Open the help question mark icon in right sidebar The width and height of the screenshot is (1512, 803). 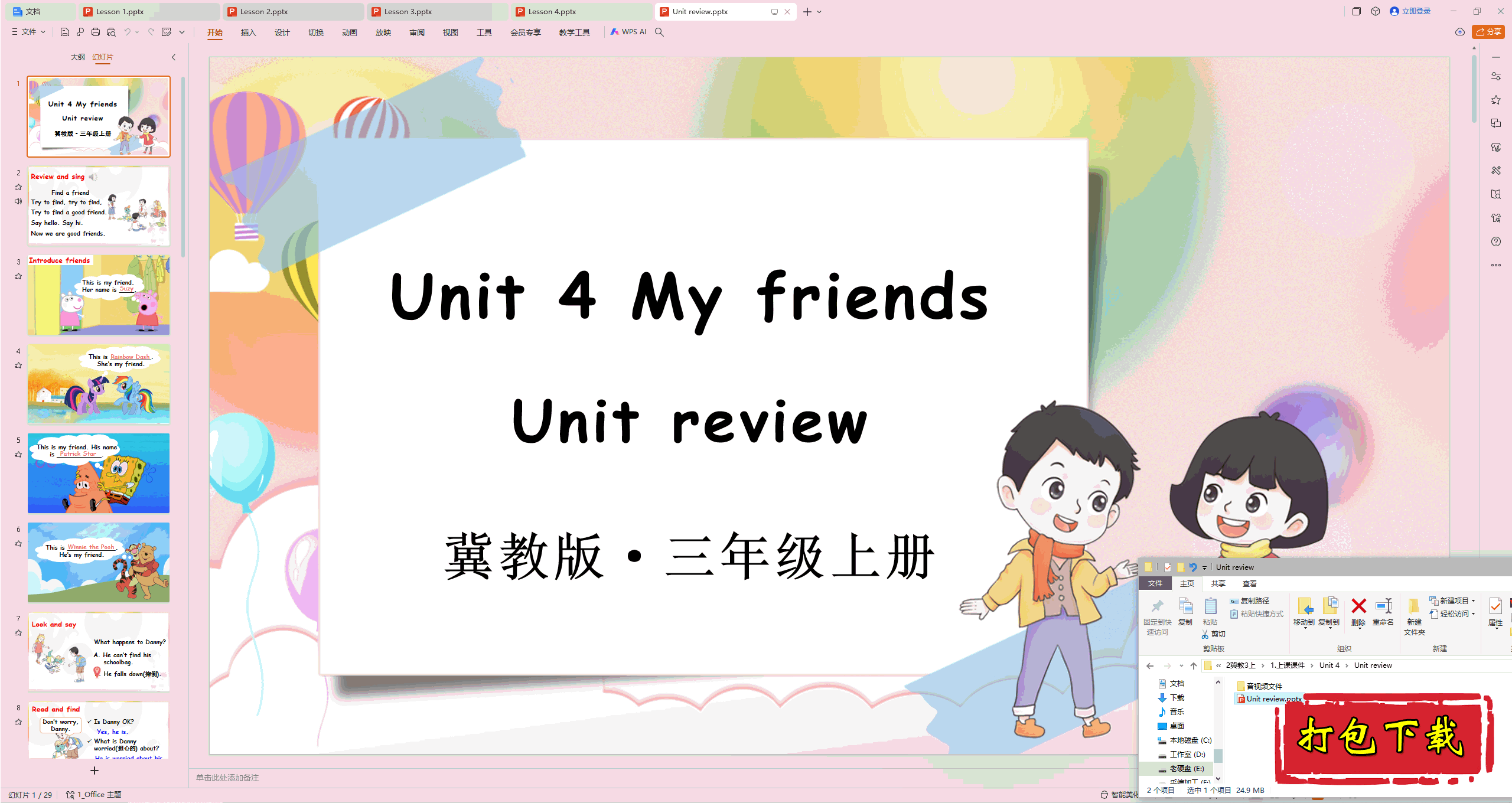click(x=1496, y=241)
